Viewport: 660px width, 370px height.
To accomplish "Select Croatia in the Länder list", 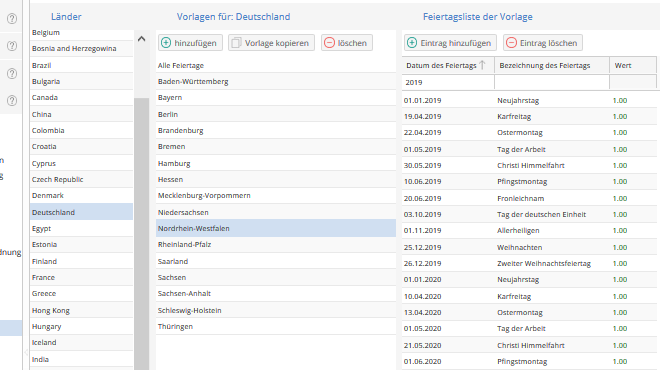I will 82,146.
